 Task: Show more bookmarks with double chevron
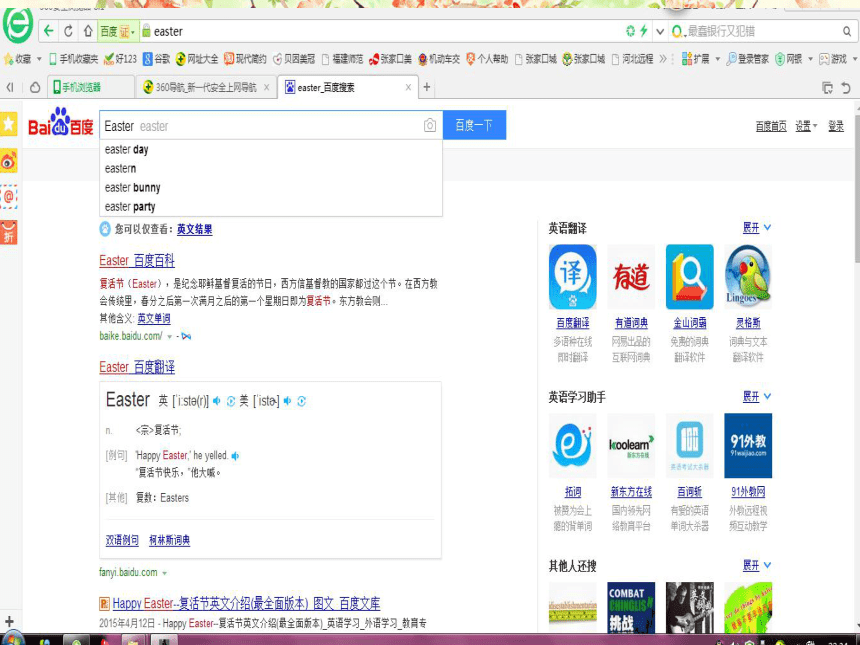pyautogui.click(x=663, y=59)
